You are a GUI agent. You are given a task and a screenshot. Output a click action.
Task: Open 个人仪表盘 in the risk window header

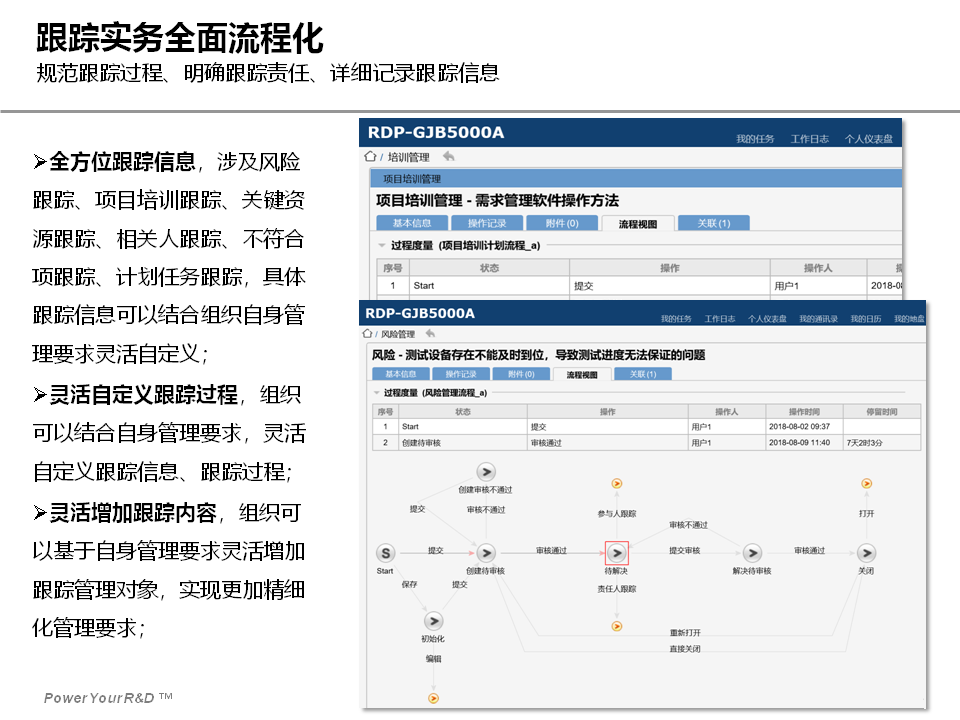coord(767,319)
